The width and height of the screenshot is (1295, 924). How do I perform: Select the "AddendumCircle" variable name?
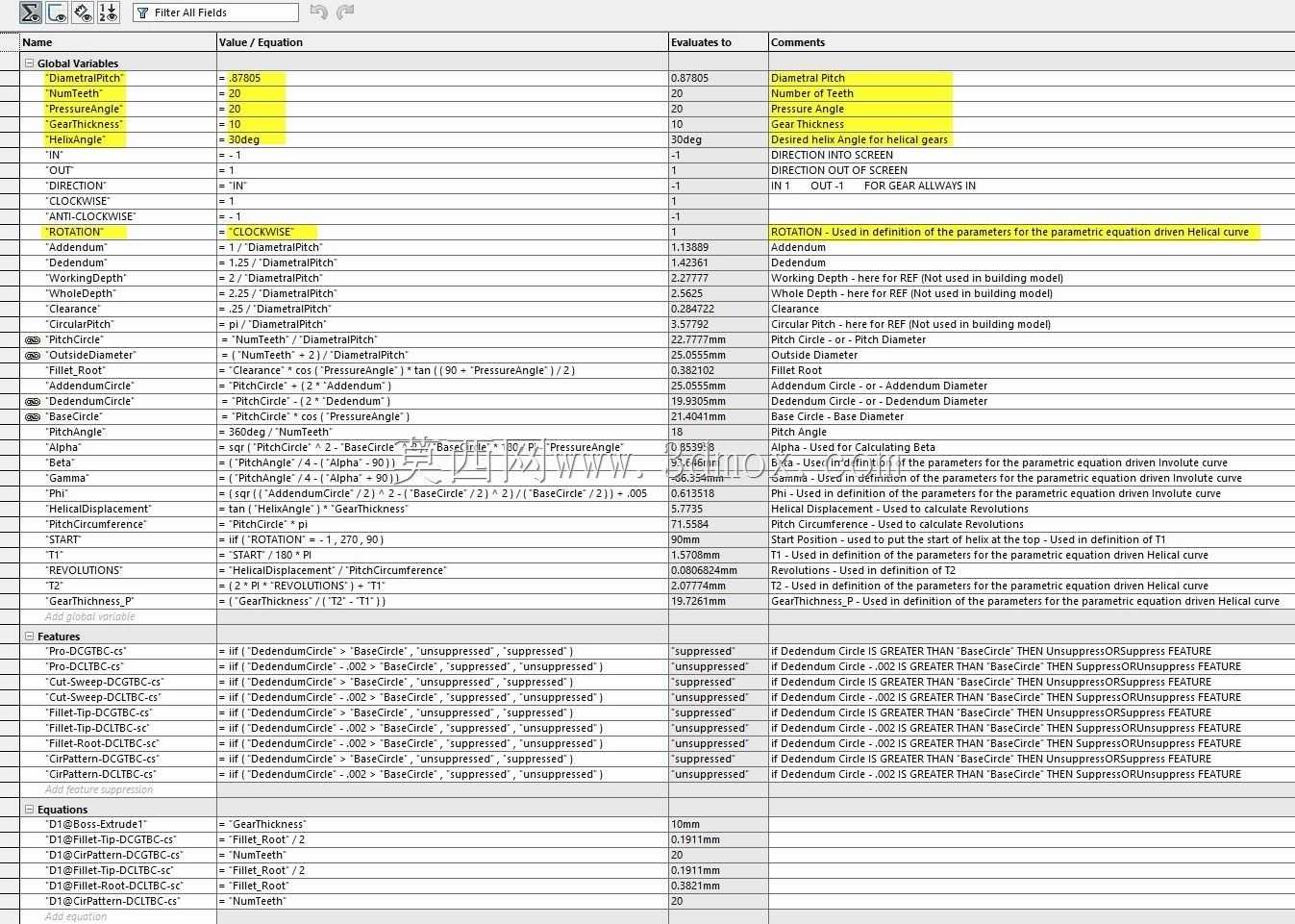tap(89, 387)
